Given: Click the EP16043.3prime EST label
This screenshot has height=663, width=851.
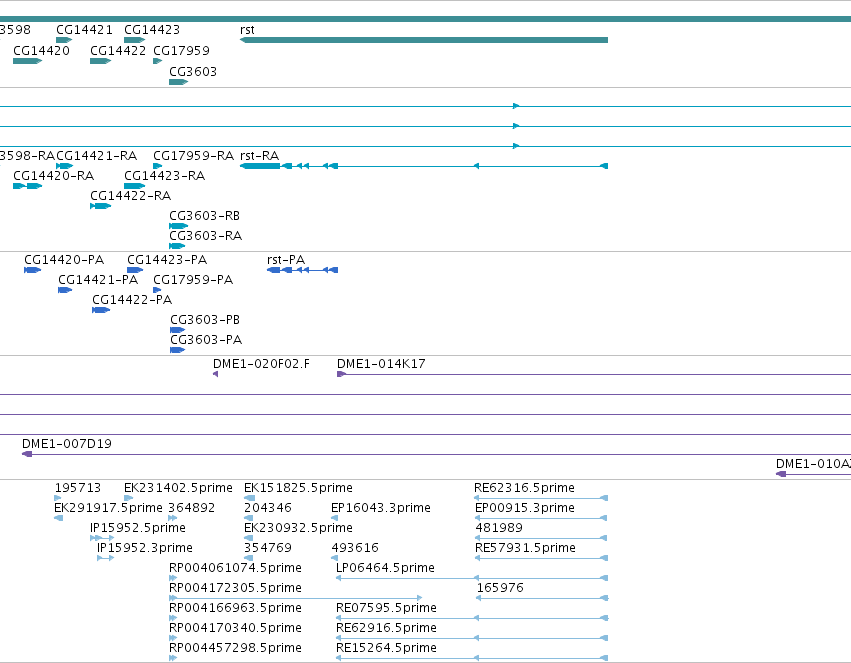Looking at the screenshot, I should pos(380,508).
